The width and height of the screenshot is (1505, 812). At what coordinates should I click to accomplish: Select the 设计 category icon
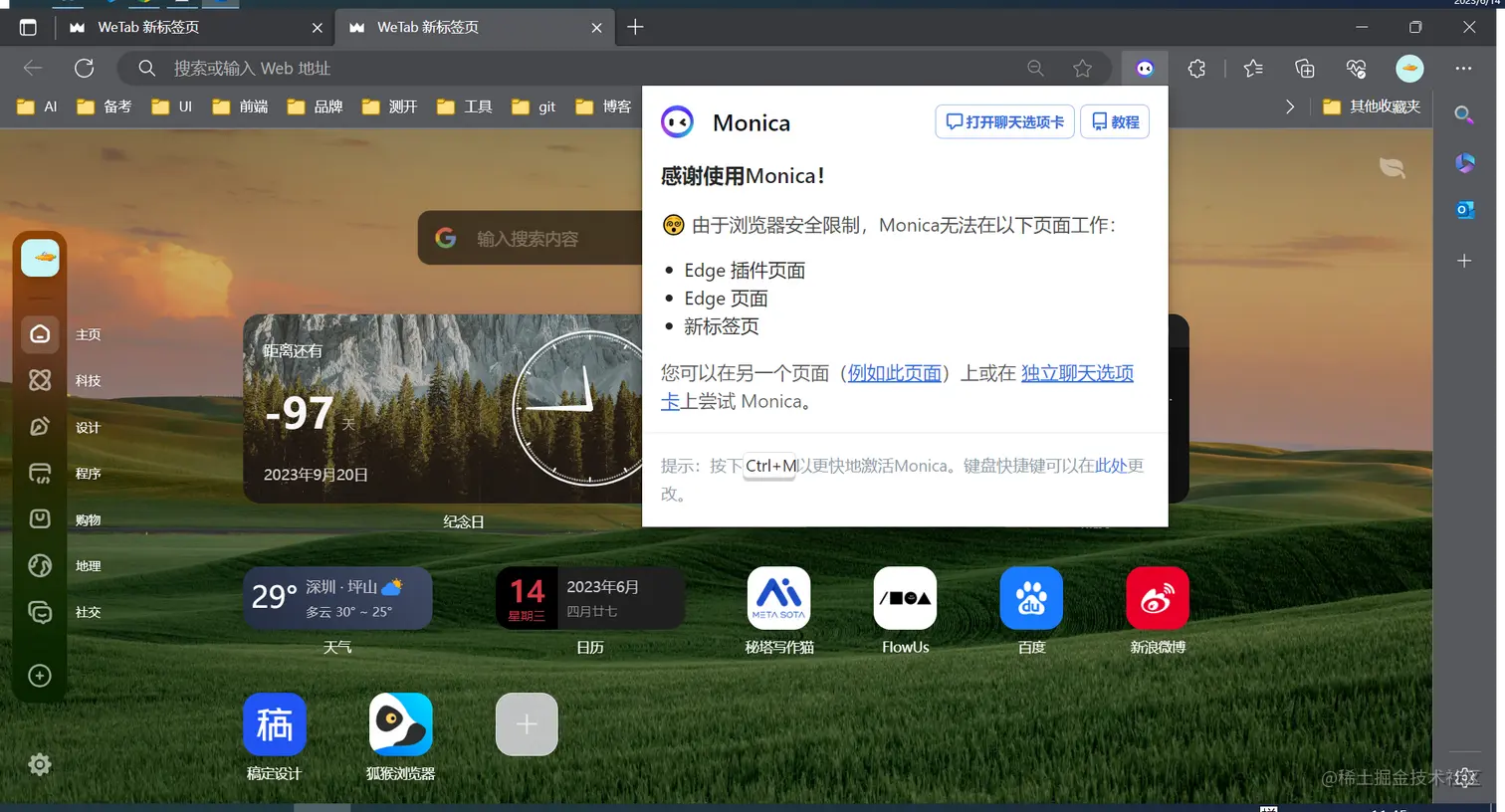tap(40, 427)
